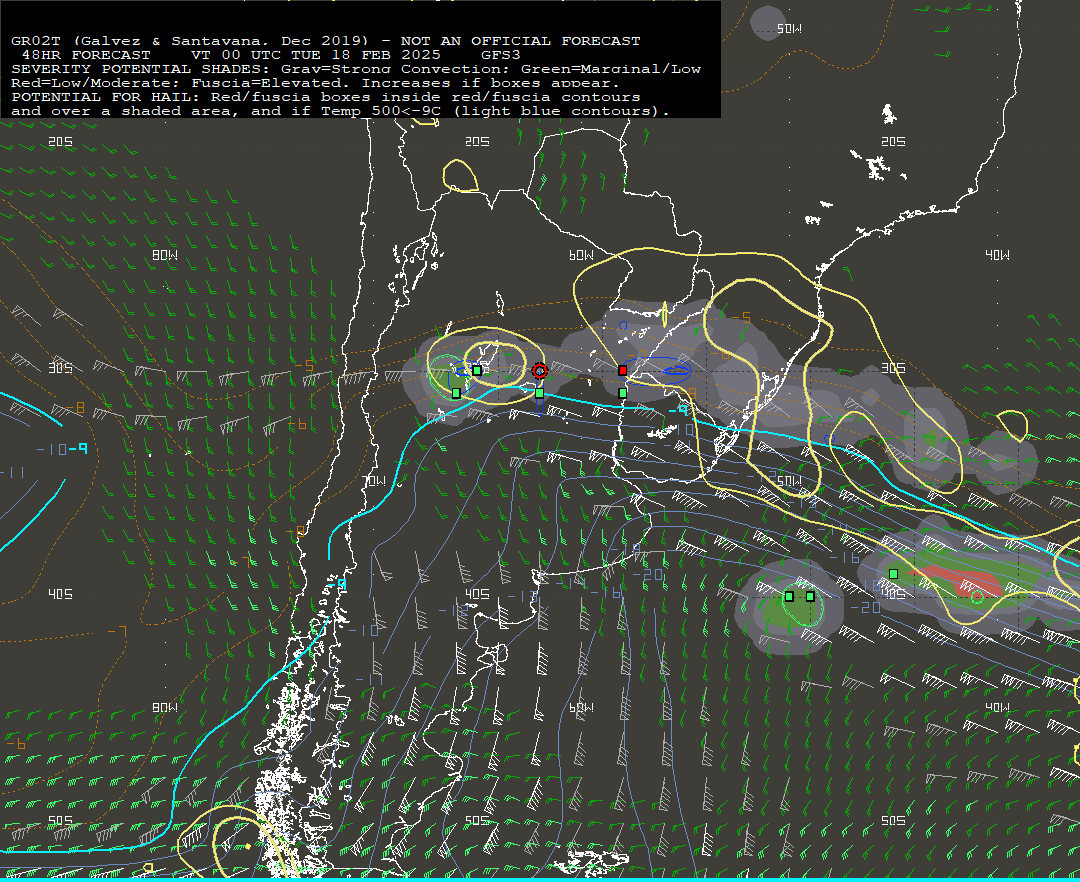The height and width of the screenshot is (882, 1080).
Task: Click the westernmost green box on the map
Action: click(x=456, y=393)
